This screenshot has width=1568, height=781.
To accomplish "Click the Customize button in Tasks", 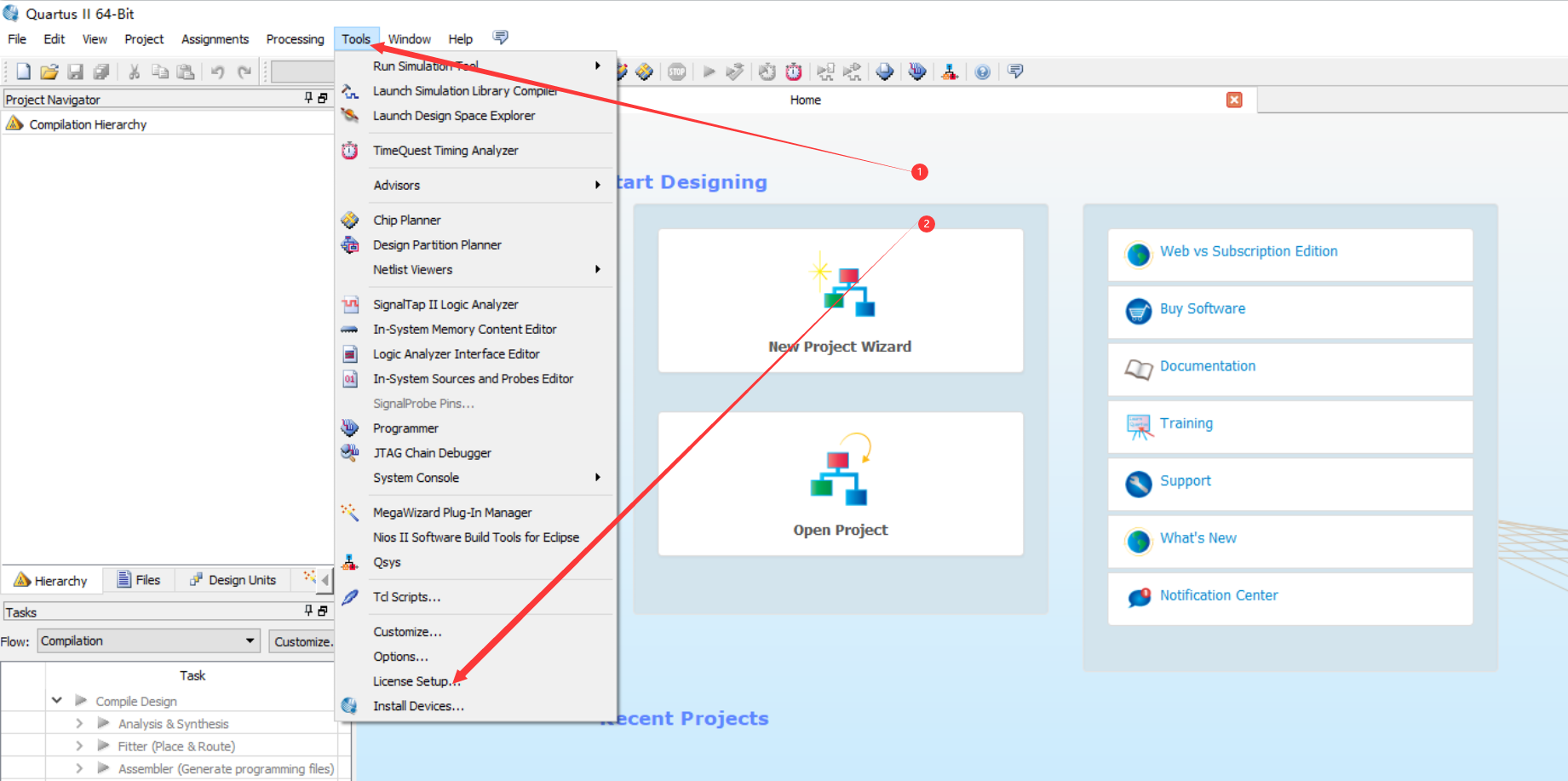I will [302, 641].
